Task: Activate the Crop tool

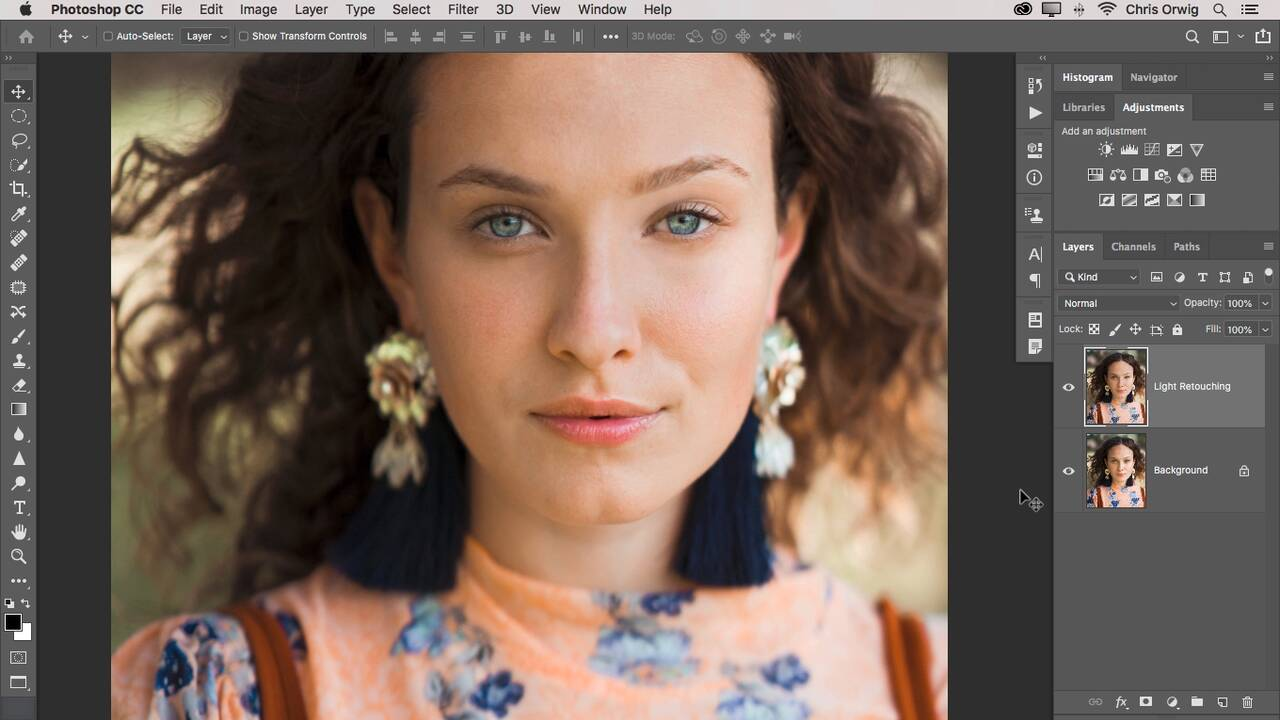Action: [19, 189]
